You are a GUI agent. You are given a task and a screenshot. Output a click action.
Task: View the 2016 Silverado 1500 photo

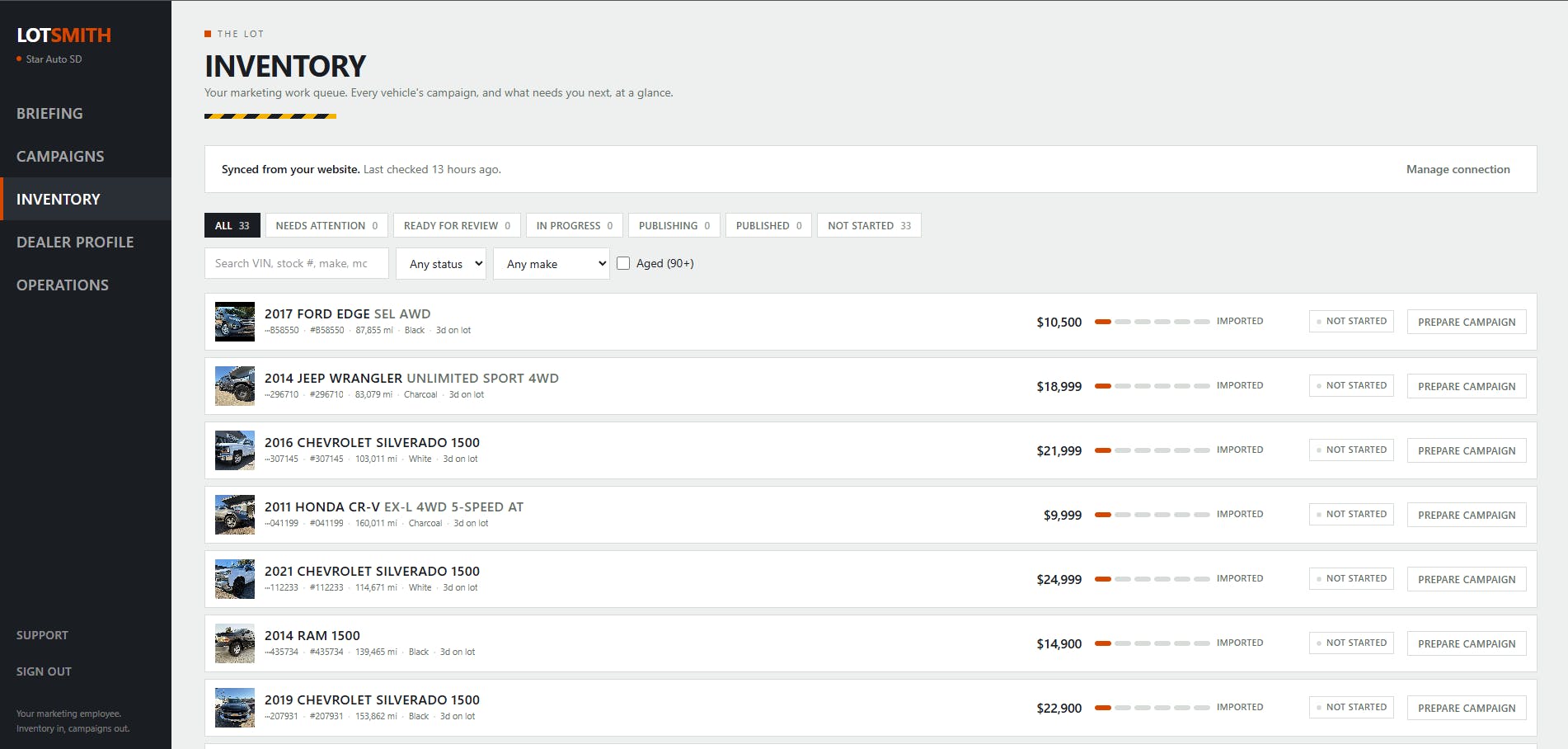point(235,450)
